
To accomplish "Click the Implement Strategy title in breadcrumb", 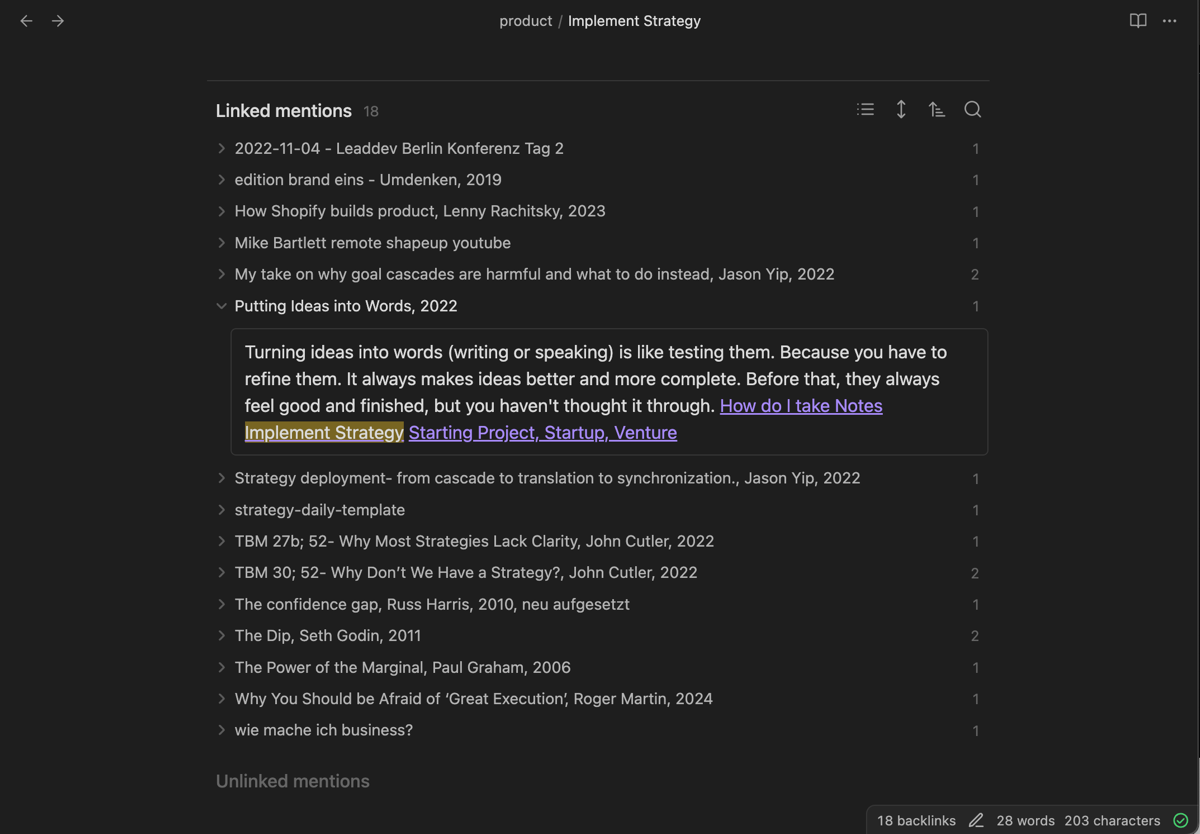I will (x=634, y=21).
